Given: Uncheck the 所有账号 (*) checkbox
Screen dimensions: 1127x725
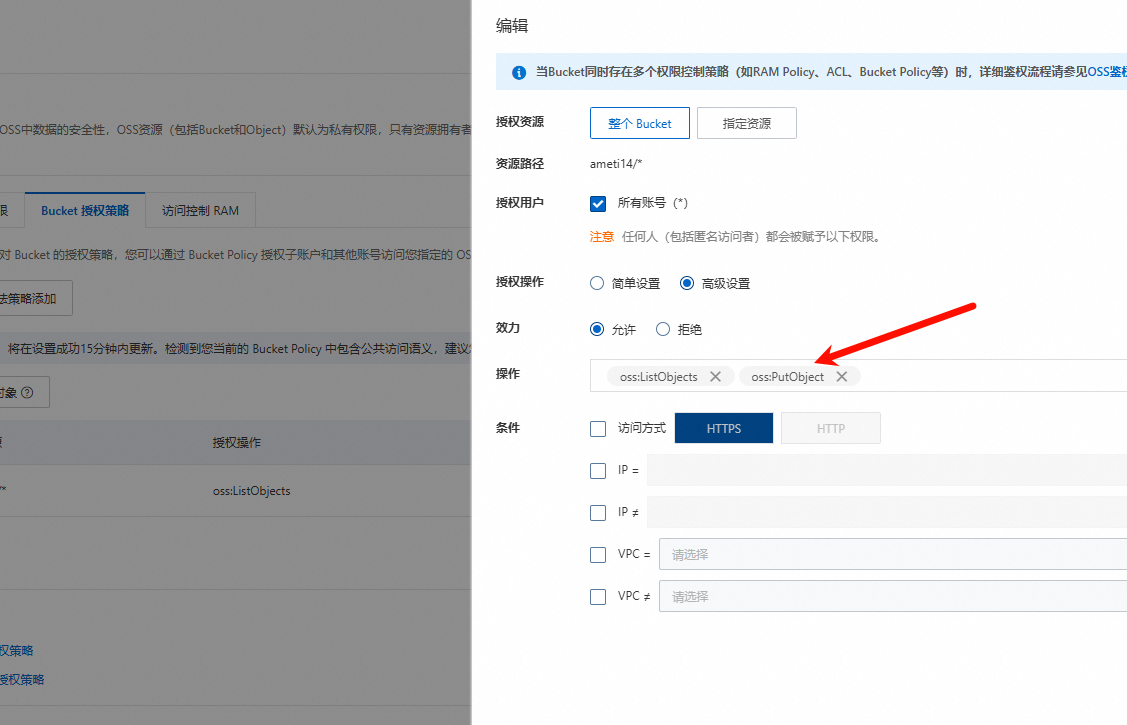Looking at the screenshot, I should pos(598,203).
